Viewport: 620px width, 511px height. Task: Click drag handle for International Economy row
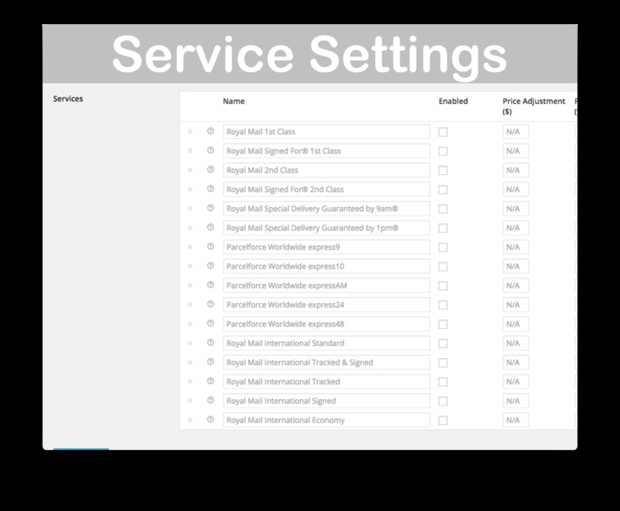190,420
